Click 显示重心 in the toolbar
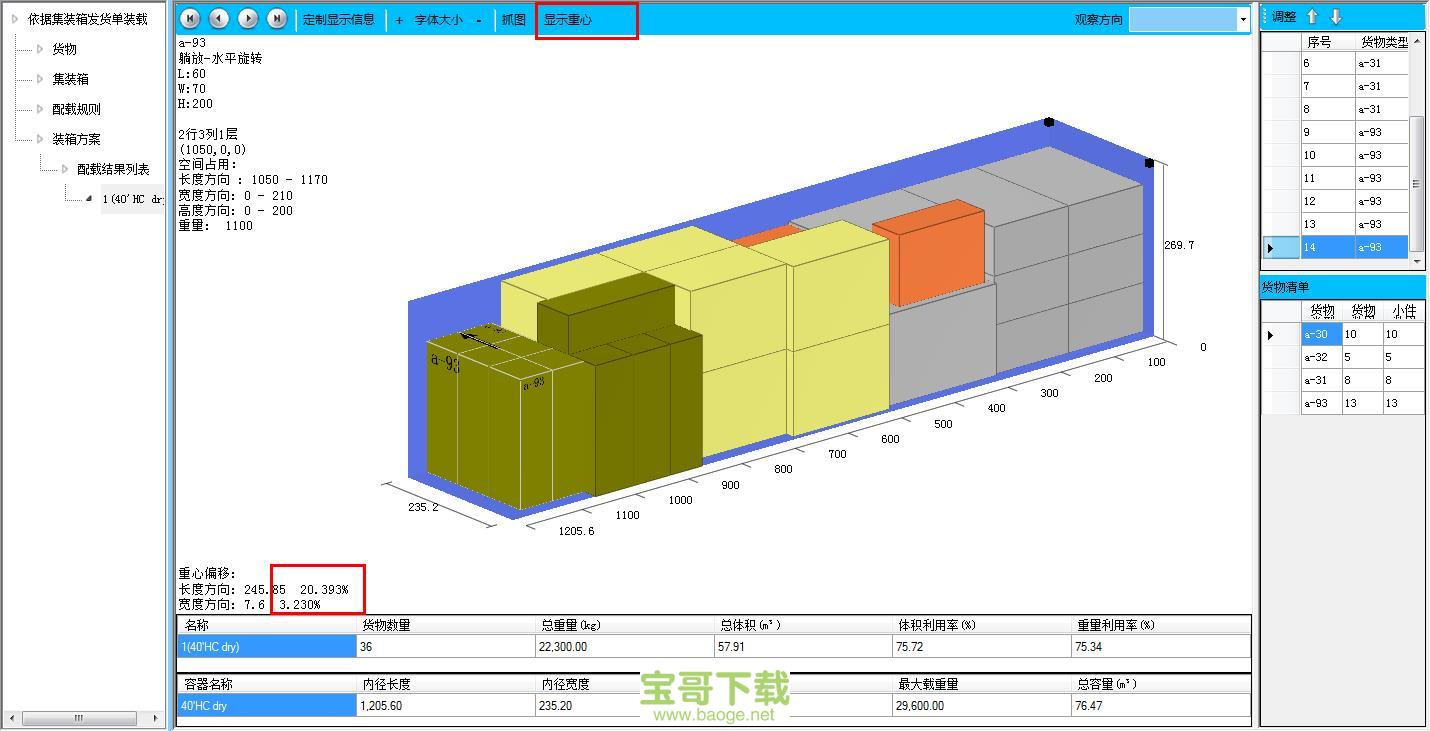Viewport: 1430px width, 731px height. click(x=568, y=20)
